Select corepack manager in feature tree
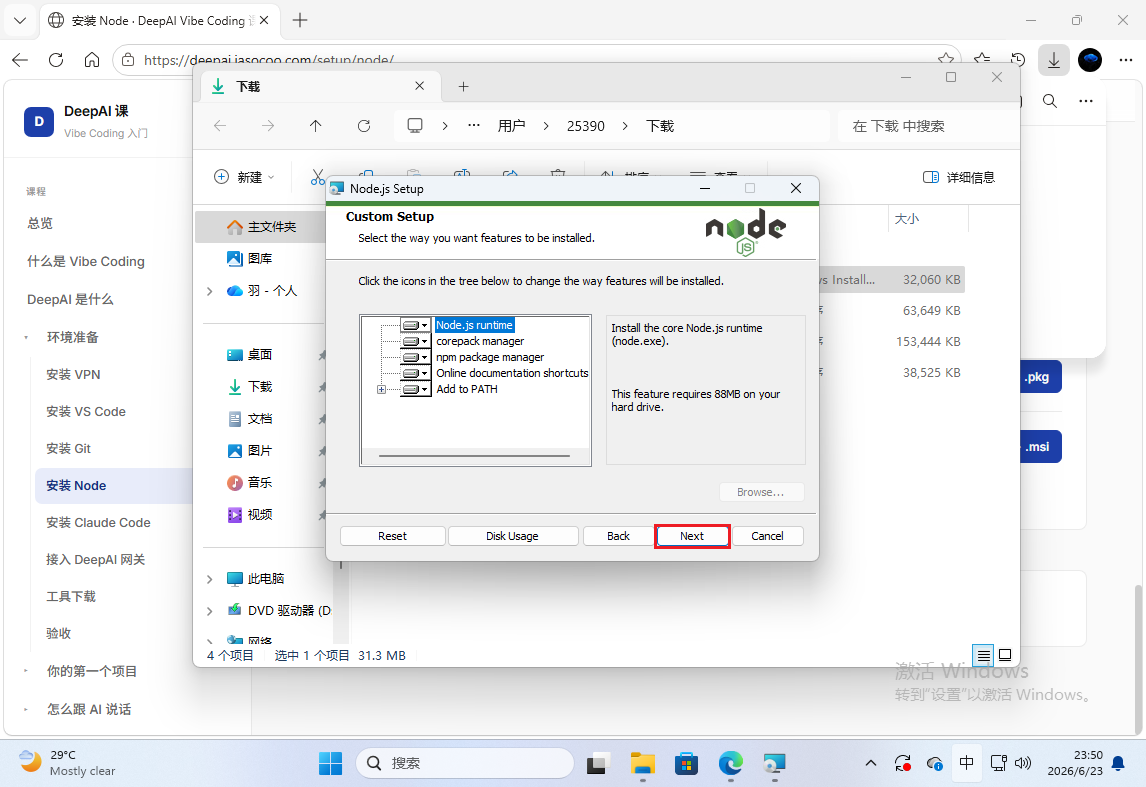1146x787 pixels. 480,341
